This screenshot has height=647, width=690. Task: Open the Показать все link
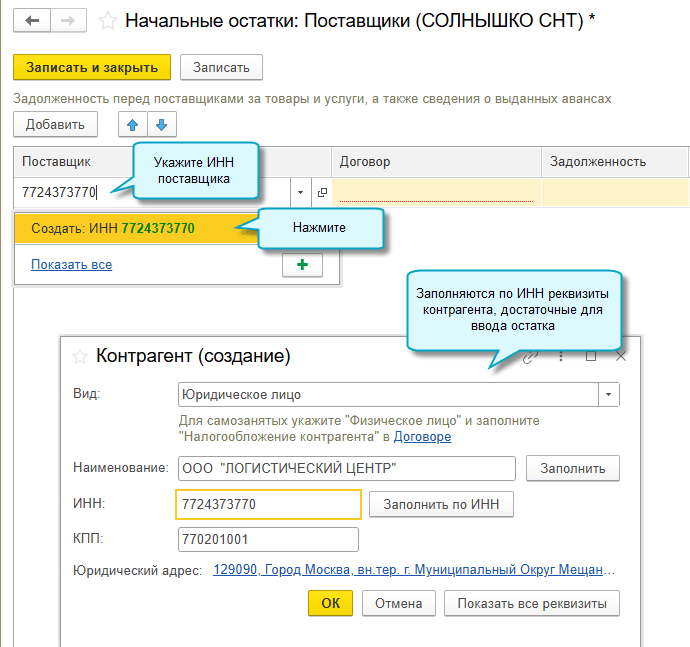pos(72,265)
